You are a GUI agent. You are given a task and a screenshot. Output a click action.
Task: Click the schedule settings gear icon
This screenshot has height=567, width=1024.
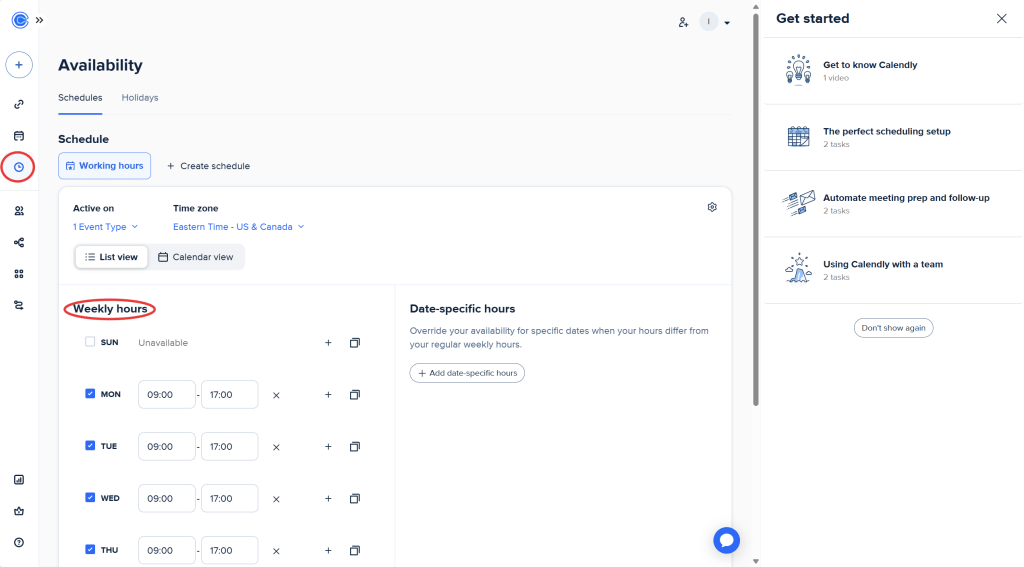[x=712, y=207]
